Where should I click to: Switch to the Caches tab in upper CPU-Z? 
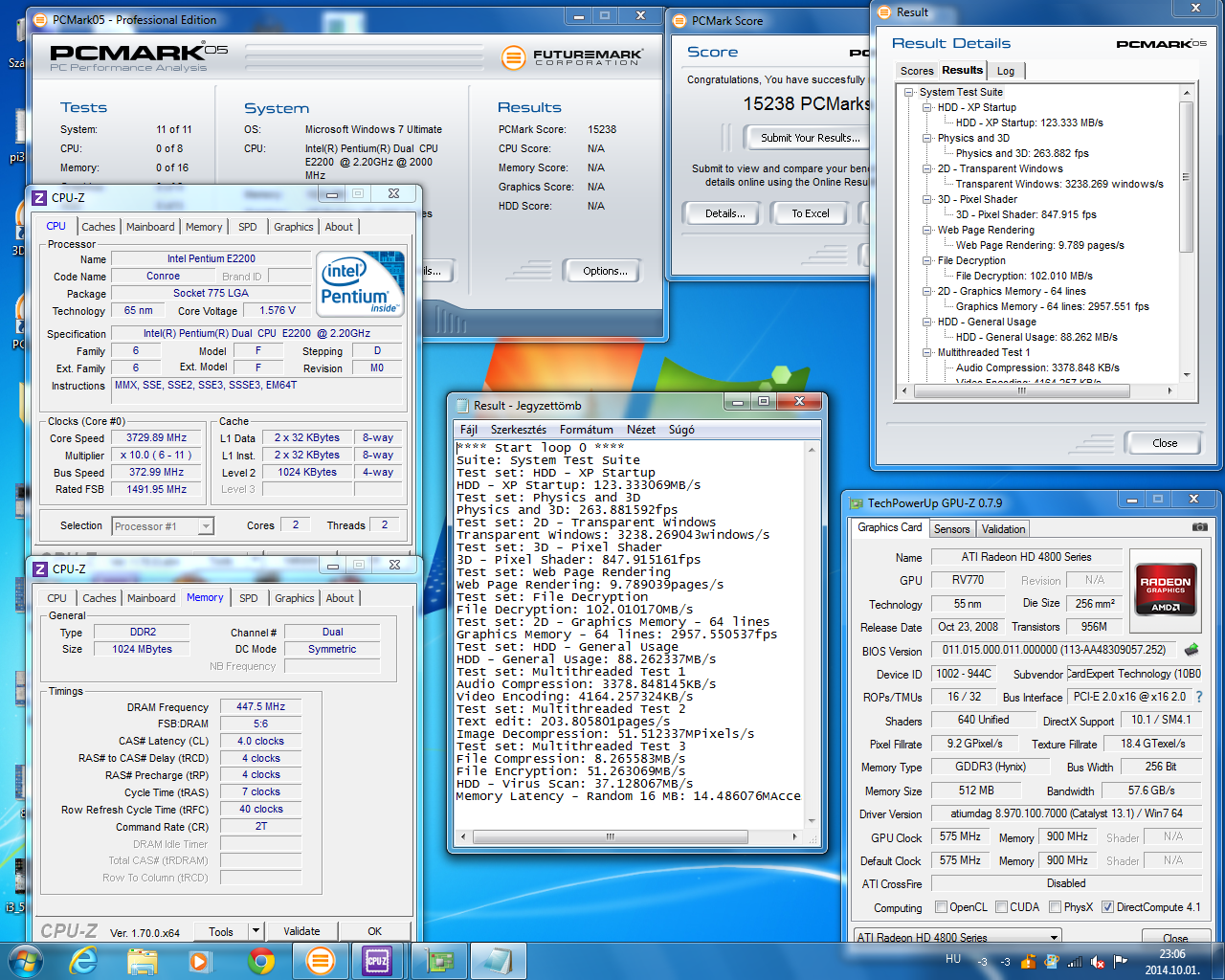(98, 227)
